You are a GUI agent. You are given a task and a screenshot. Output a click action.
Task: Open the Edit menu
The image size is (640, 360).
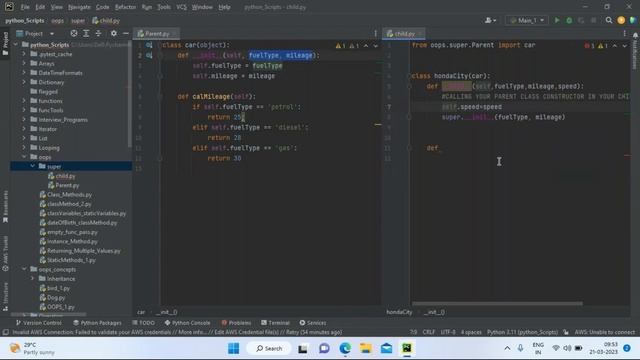click(x=40, y=7)
